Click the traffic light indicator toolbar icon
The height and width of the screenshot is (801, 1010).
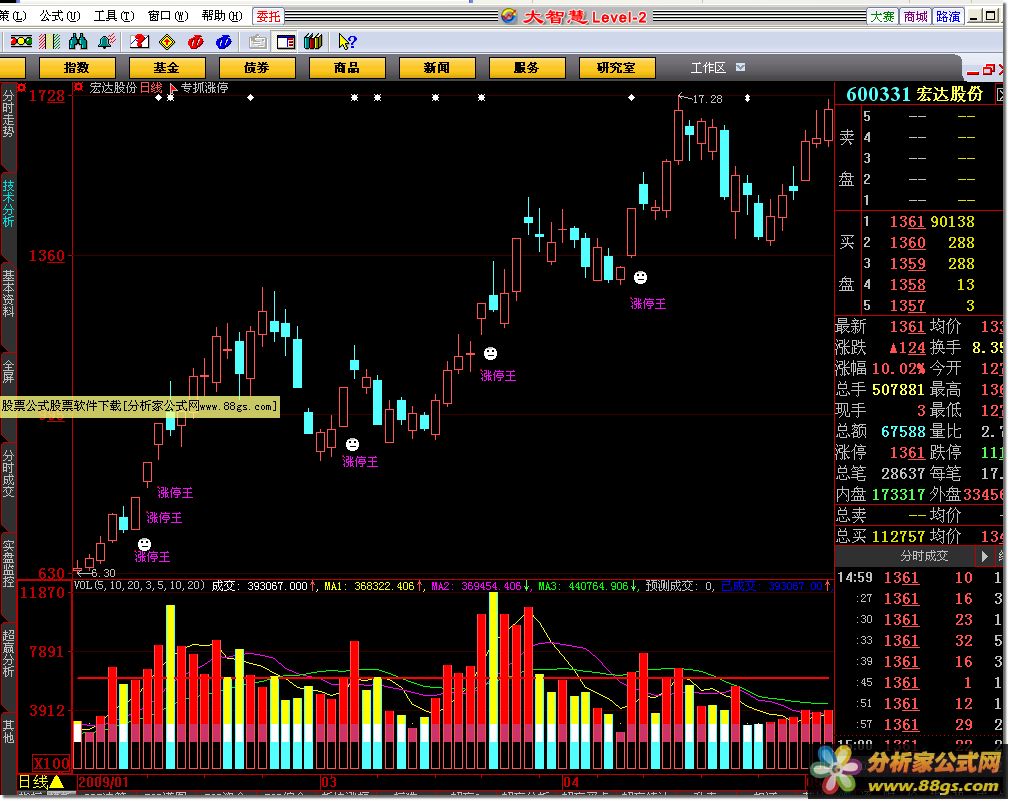pos(21,42)
